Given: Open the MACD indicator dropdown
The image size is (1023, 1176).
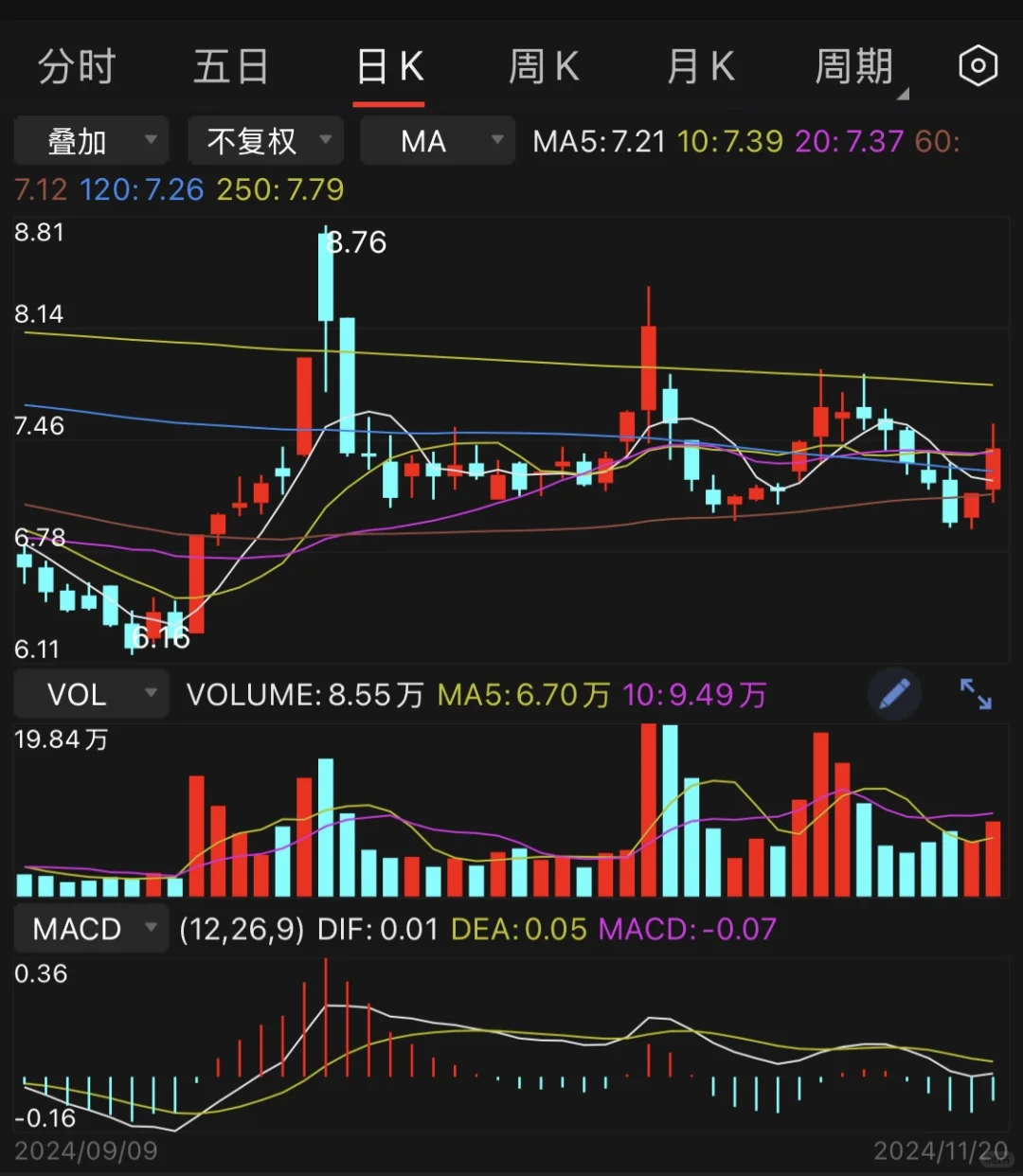Looking at the screenshot, I should (x=91, y=929).
